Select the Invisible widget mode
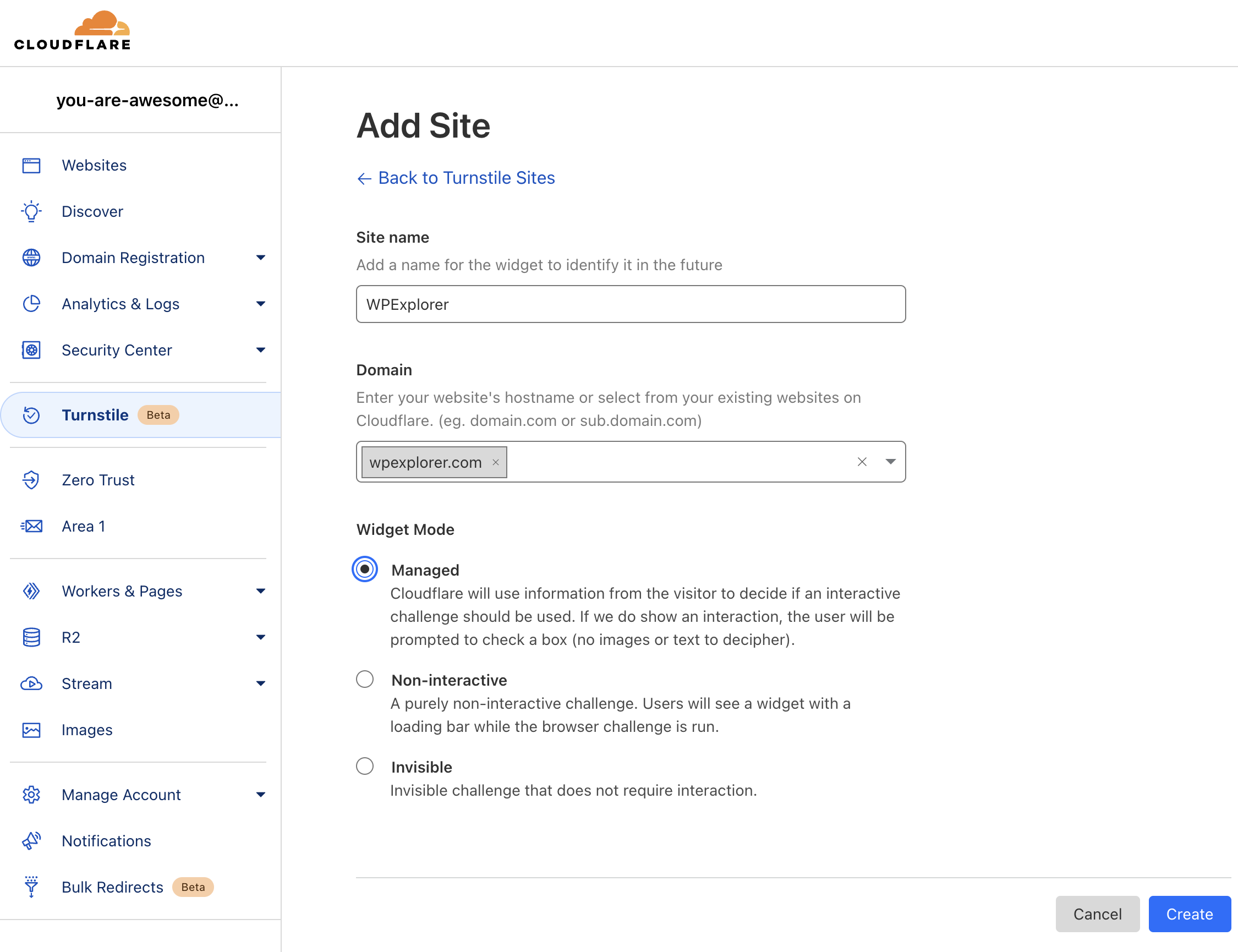 coord(365,767)
